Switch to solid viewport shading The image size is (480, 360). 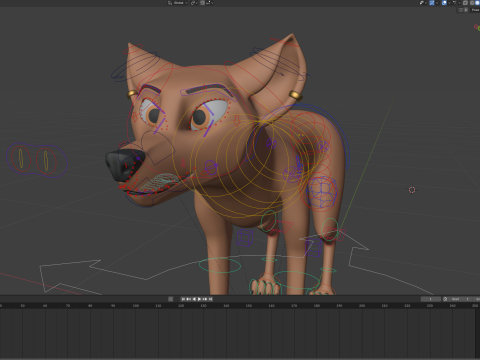(476, 3)
